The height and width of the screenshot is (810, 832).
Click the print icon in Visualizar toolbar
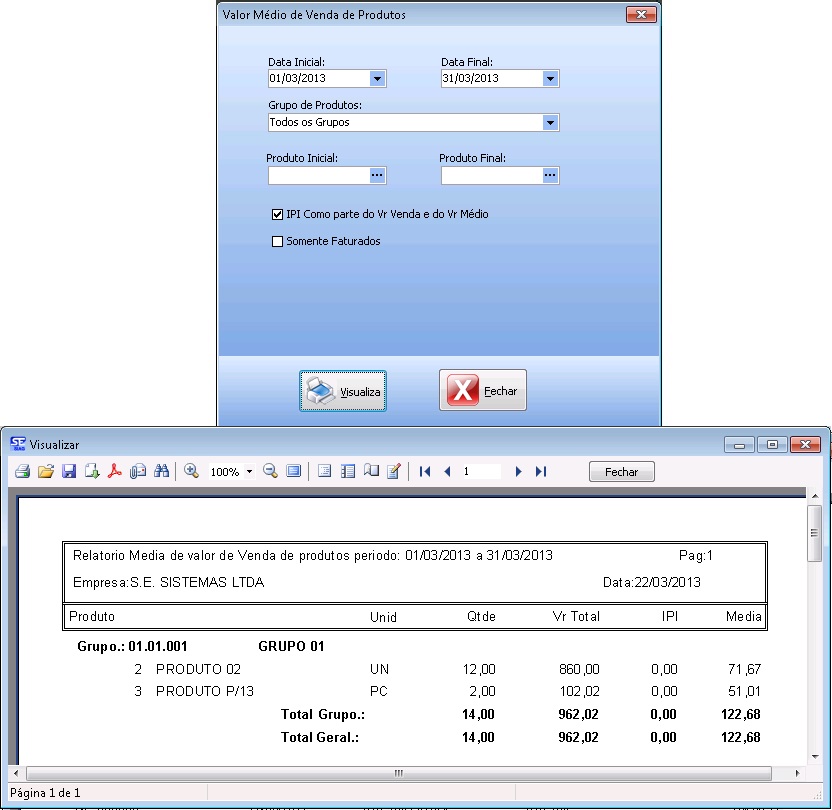[x=22, y=472]
